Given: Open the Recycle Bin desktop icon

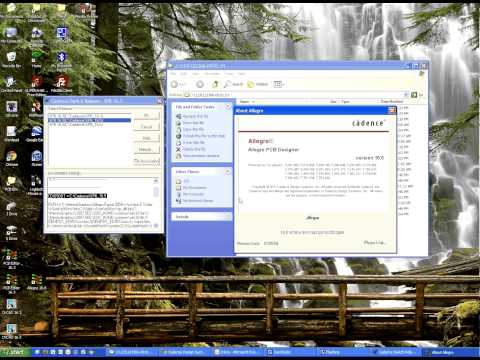Looking at the screenshot, I should 11,59.
